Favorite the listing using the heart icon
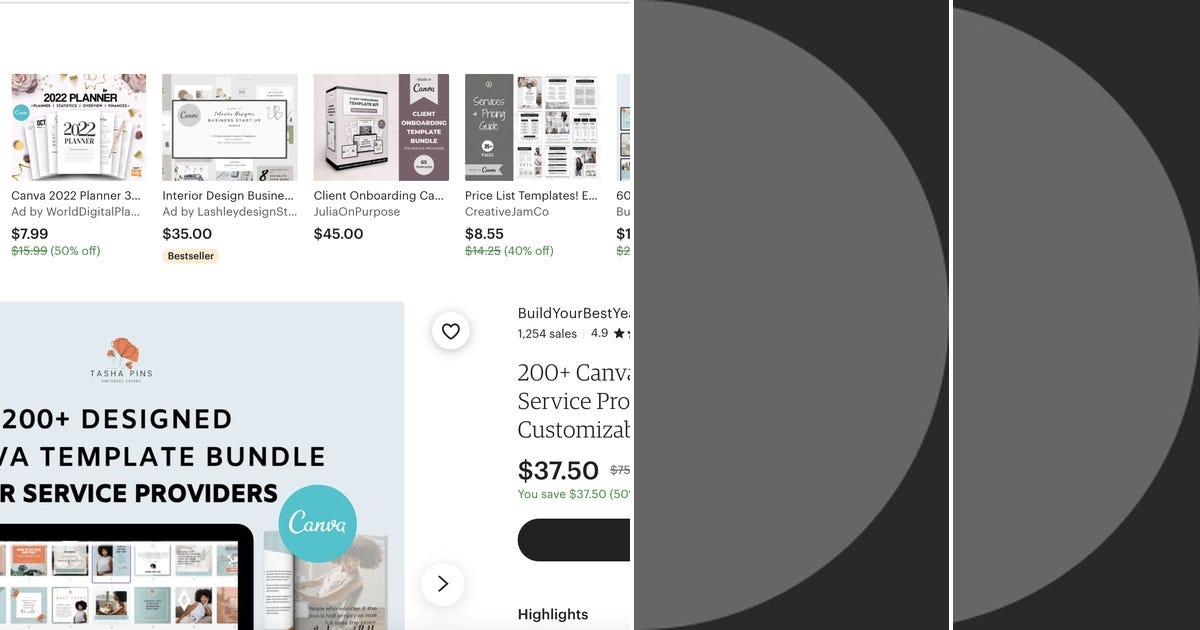1200x630 pixels. pyautogui.click(x=451, y=331)
